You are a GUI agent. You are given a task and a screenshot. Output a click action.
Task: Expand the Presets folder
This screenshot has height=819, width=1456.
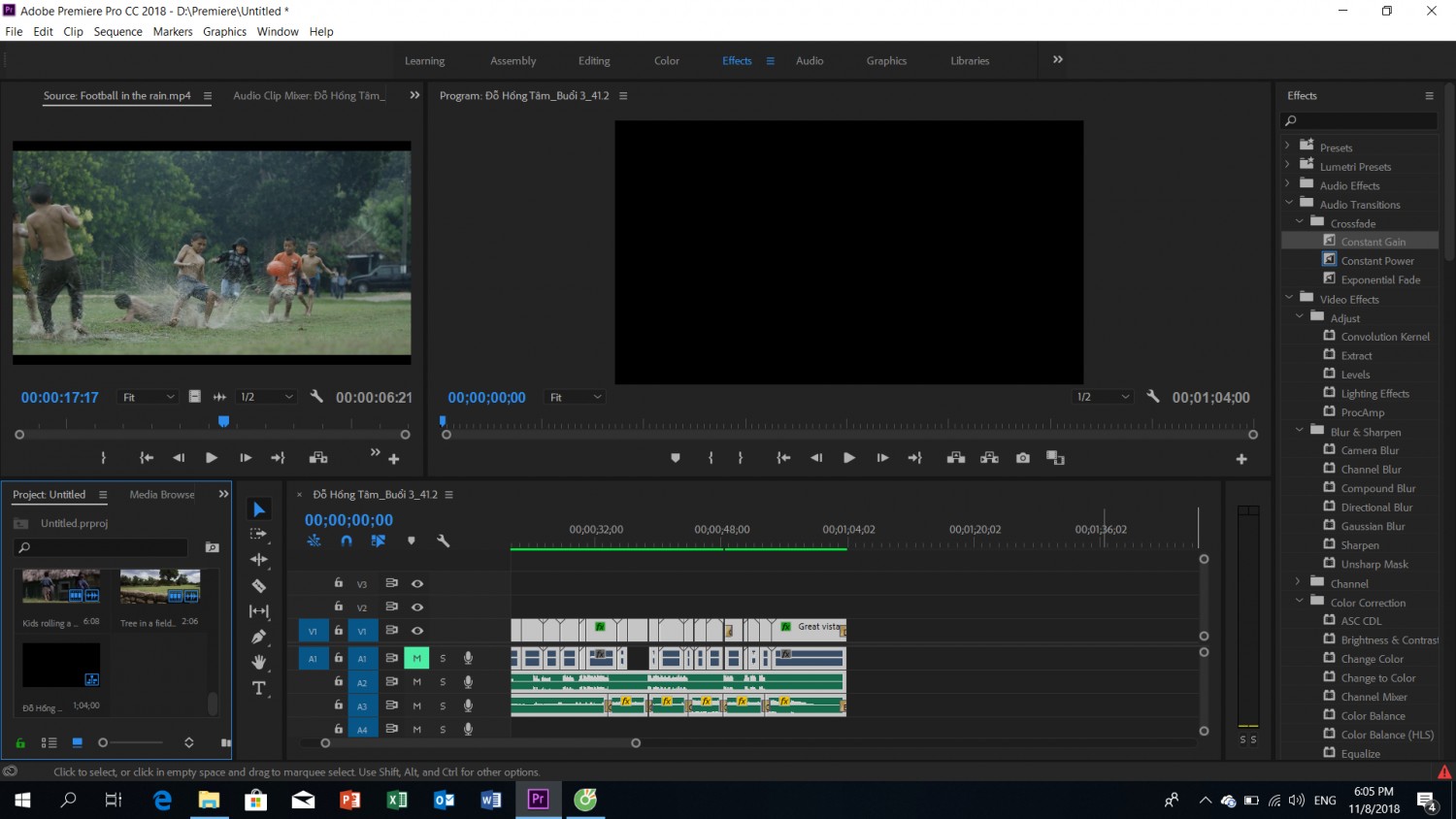(x=1288, y=146)
